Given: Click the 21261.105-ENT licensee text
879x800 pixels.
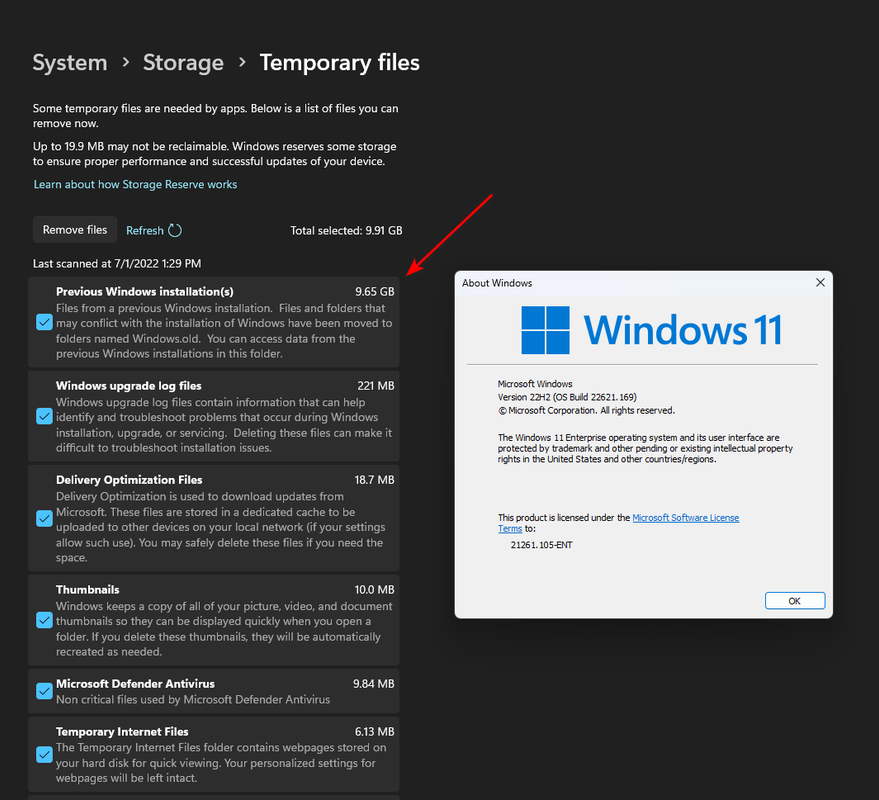Looking at the screenshot, I should (542, 545).
